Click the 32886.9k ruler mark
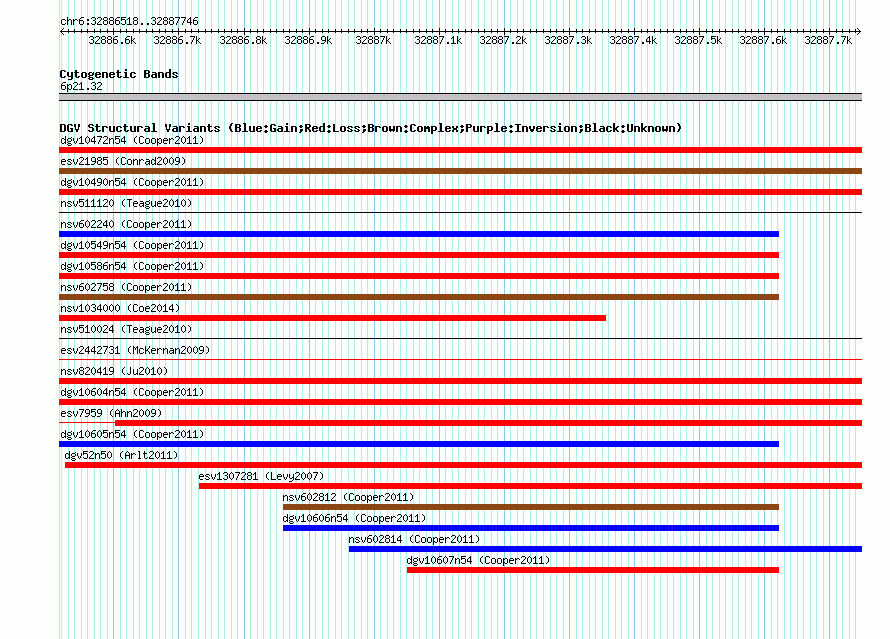Image resolution: width=890 pixels, height=639 pixels. pos(308,40)
